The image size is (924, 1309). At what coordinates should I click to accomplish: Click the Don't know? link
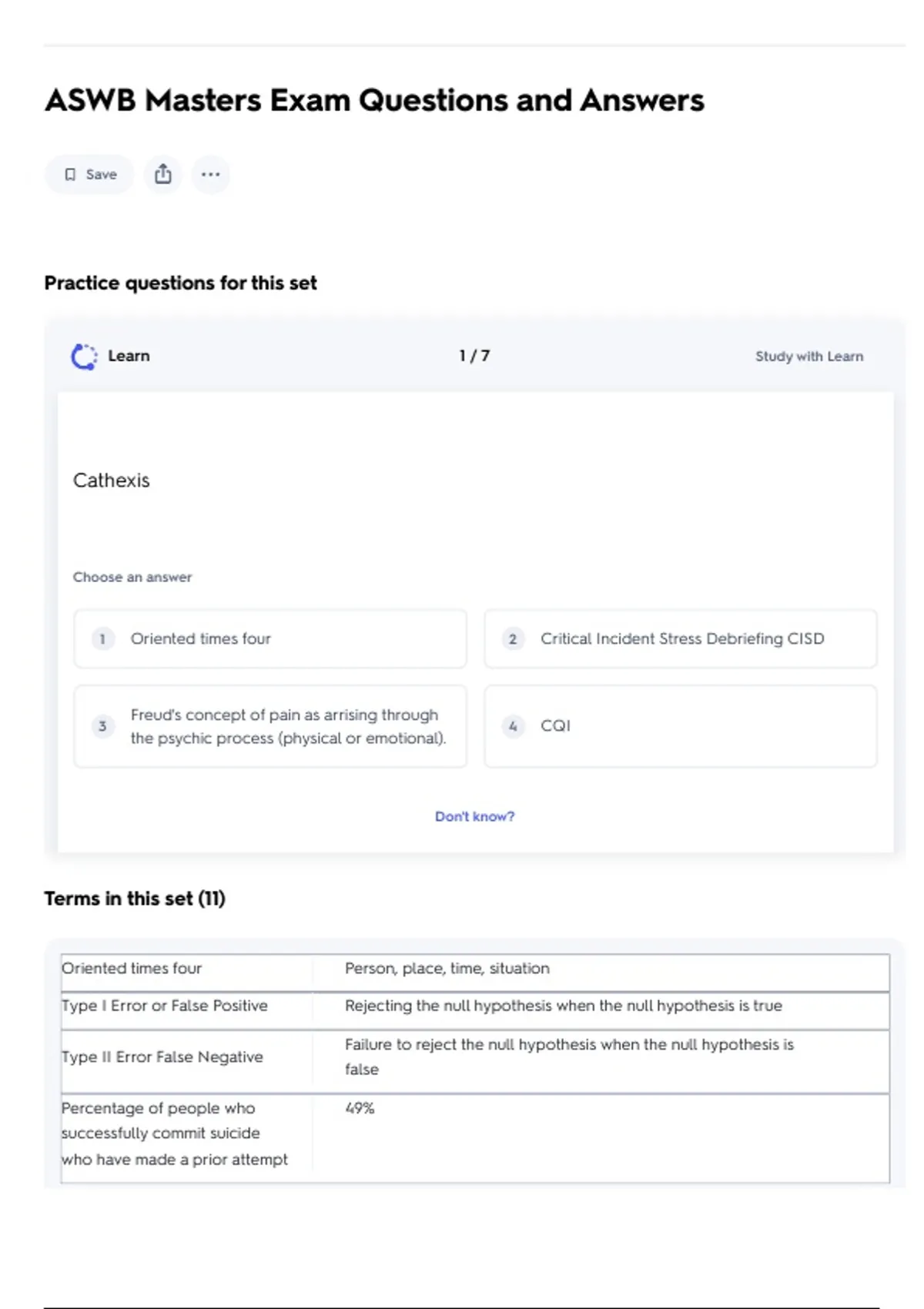(x=474, y=816)
